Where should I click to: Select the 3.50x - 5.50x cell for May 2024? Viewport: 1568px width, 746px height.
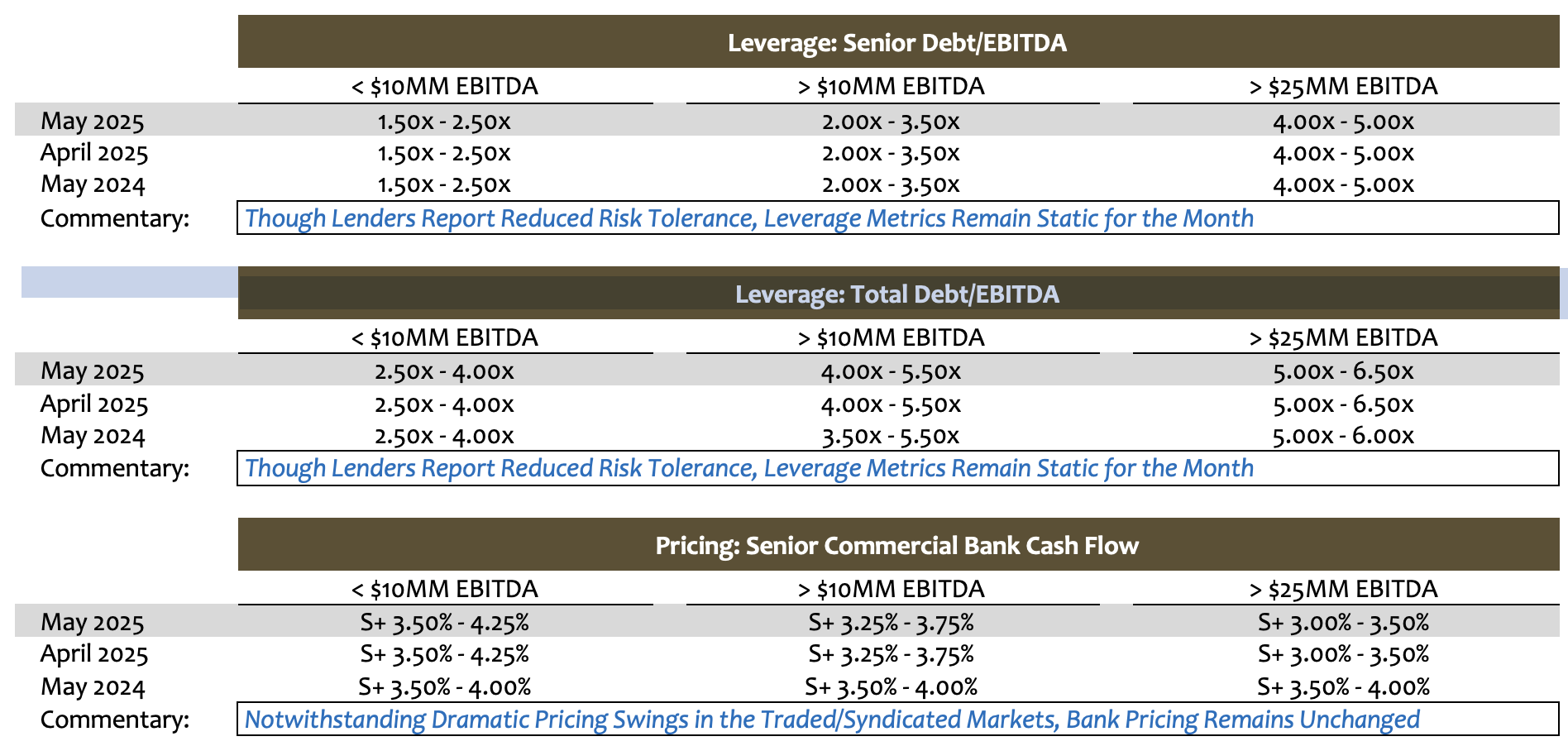point(891,436)
